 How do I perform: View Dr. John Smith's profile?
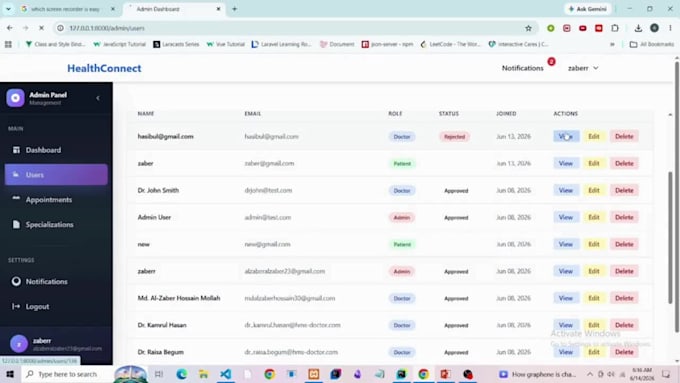566,190
